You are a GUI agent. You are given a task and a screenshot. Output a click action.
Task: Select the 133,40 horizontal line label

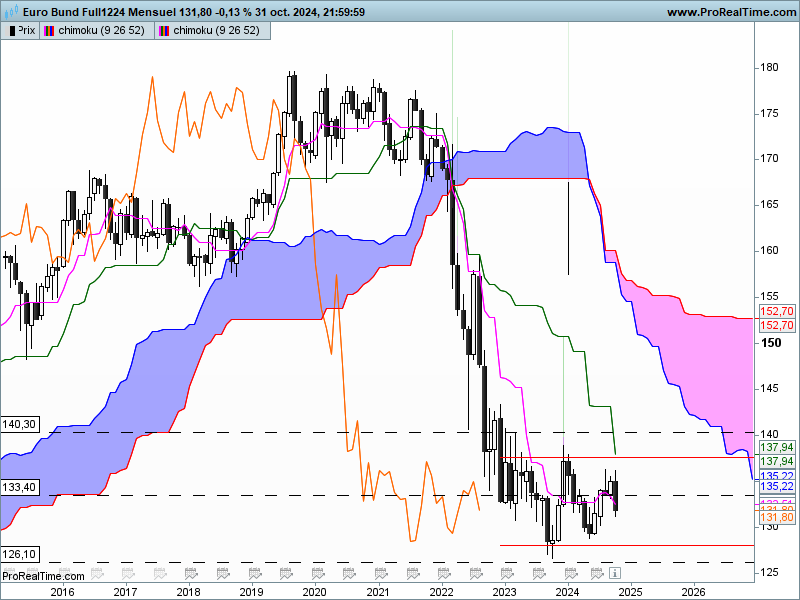(x=20, y=487)
